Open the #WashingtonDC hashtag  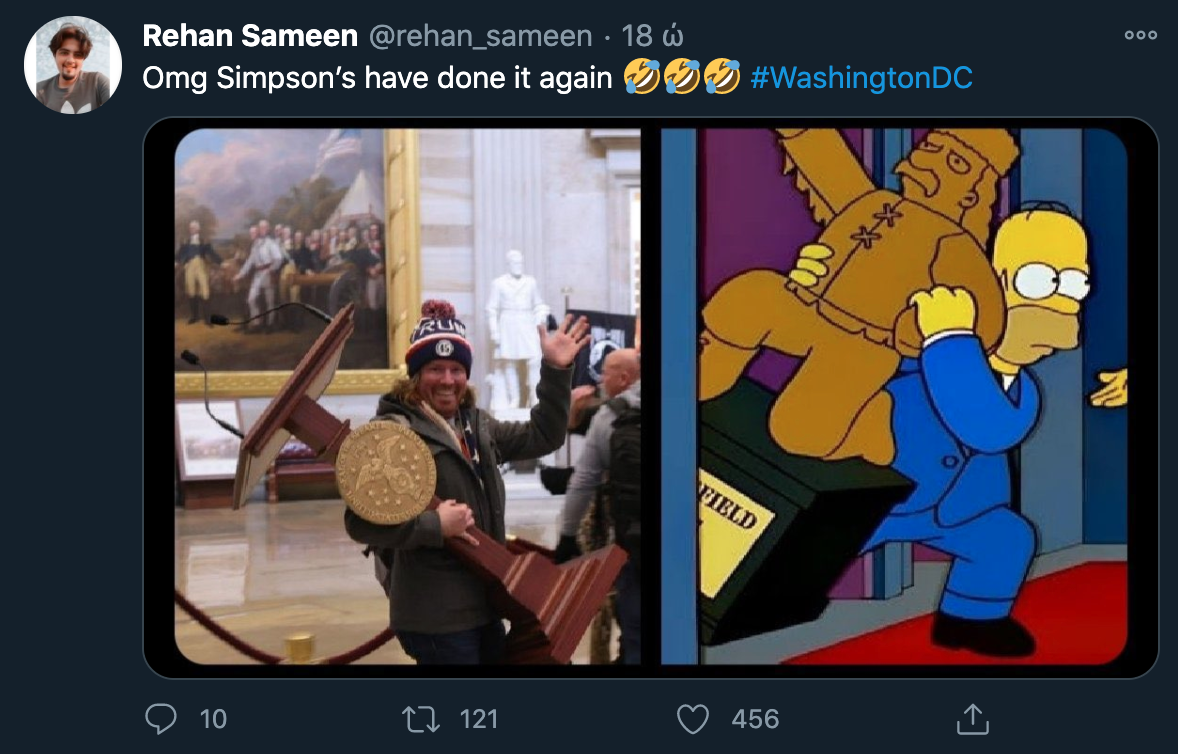(861, 78)
